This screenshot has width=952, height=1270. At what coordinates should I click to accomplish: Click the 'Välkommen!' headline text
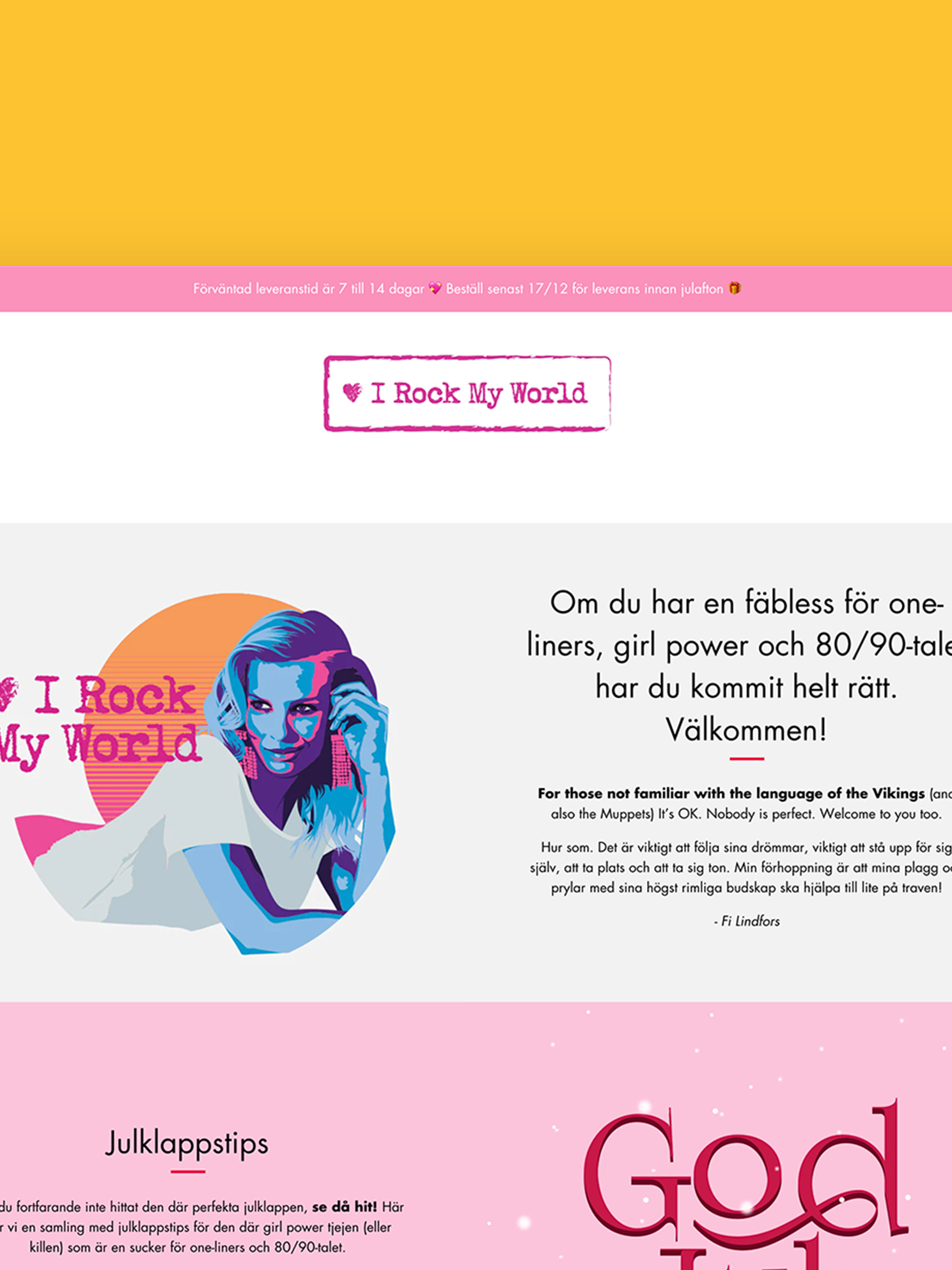click(746, 730)
